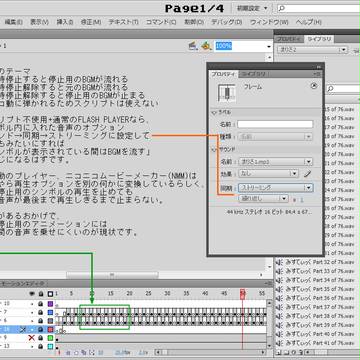Toggle the lock on layer 10

pyautogui.click(x=41, y=304)
